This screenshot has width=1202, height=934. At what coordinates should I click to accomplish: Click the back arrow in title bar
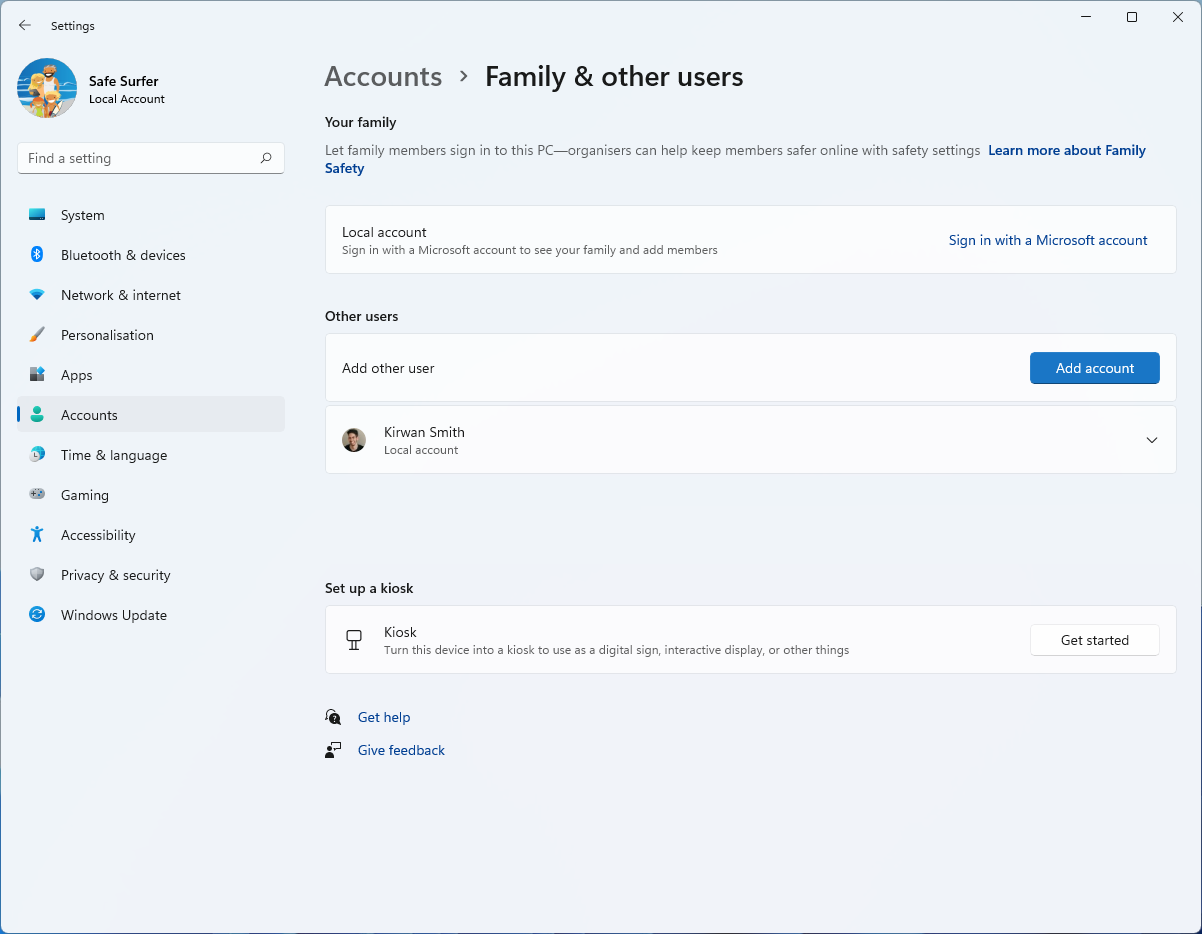(25, 26)
